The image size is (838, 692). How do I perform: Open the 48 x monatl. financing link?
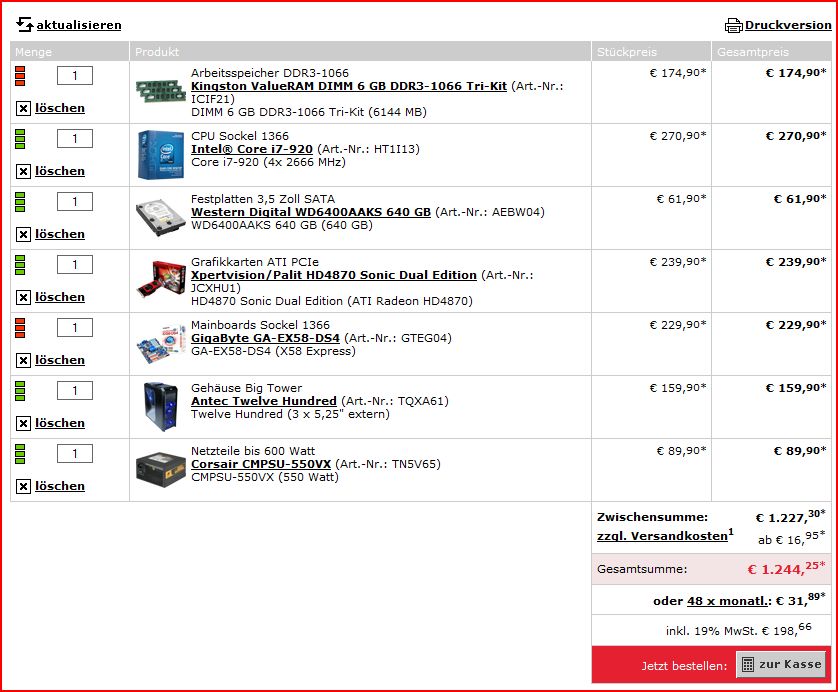click(727, 601)
